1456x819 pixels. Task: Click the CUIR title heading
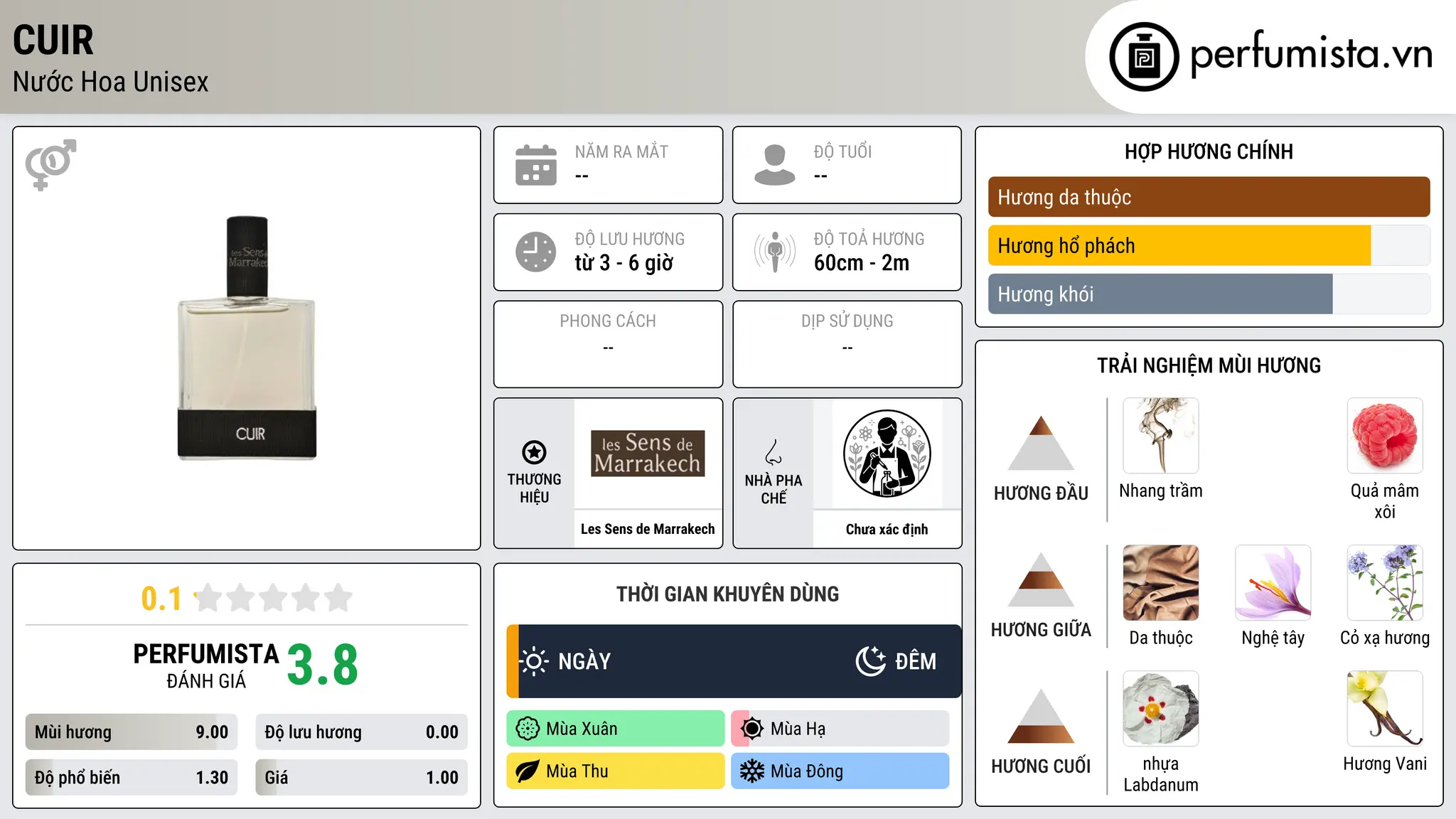[53, 40]
